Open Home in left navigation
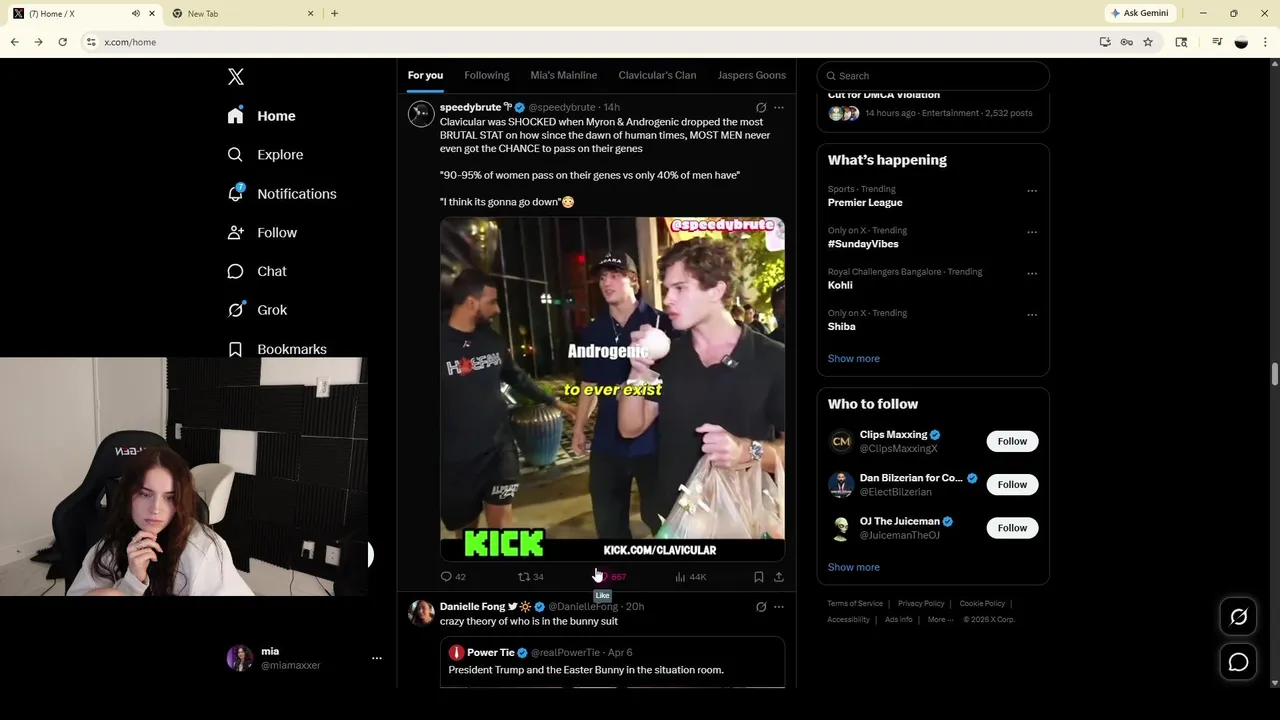Viewport: 1280px width, 720px height. click(261, 116)
